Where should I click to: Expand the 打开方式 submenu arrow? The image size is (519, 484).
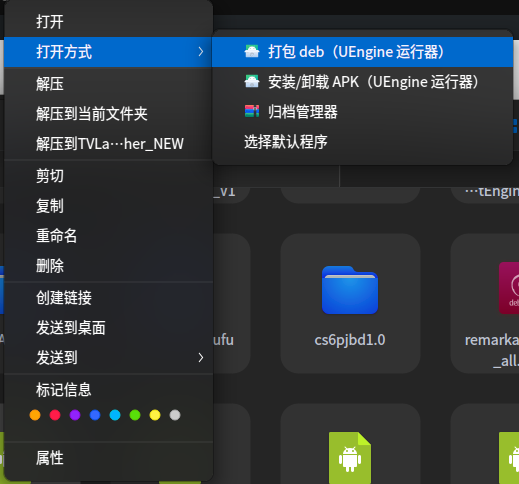200,52
